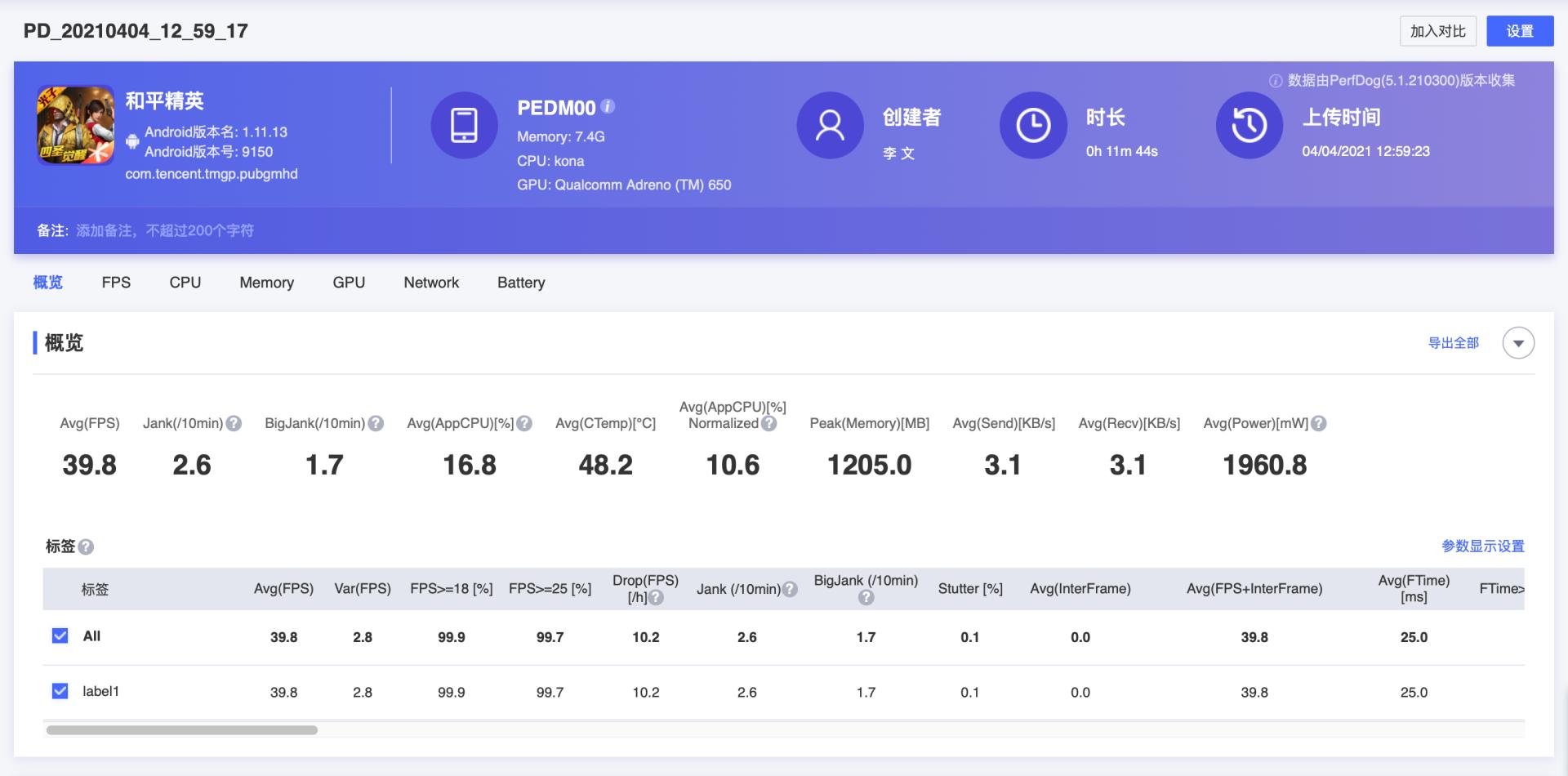Open help icon next to Avg(AppCPU)[%]
Viewport: 1568px width, 776px height.
pos(524,423)
